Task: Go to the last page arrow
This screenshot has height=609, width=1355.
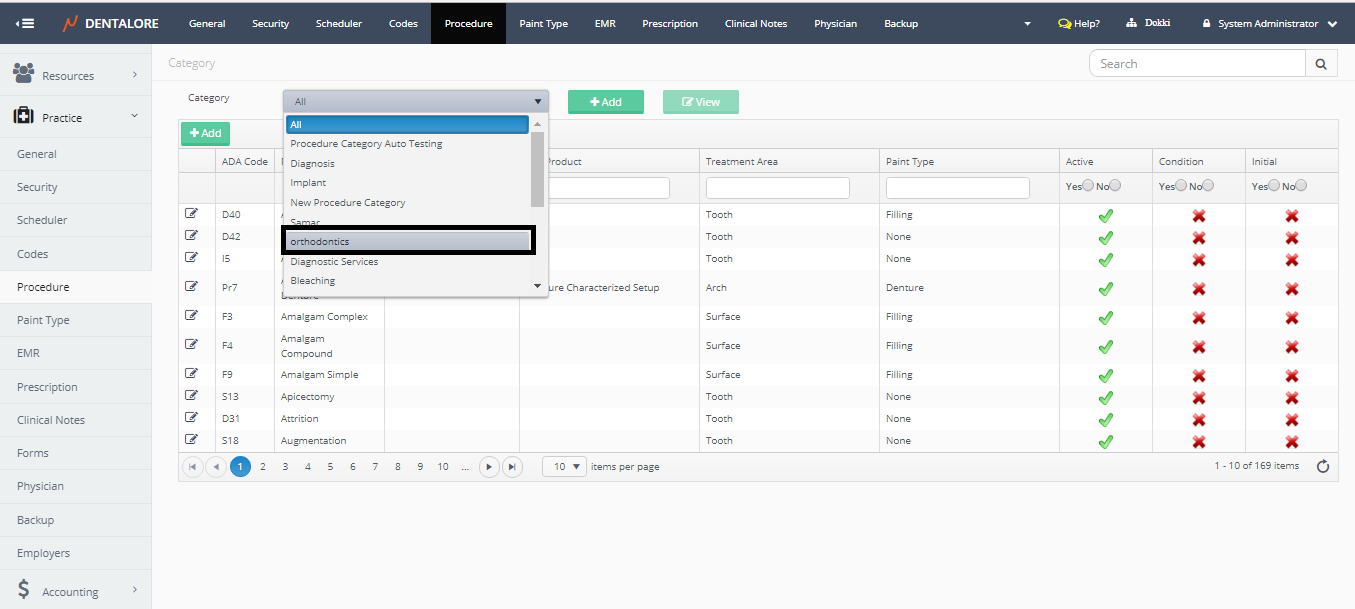Action: [512, 466]
